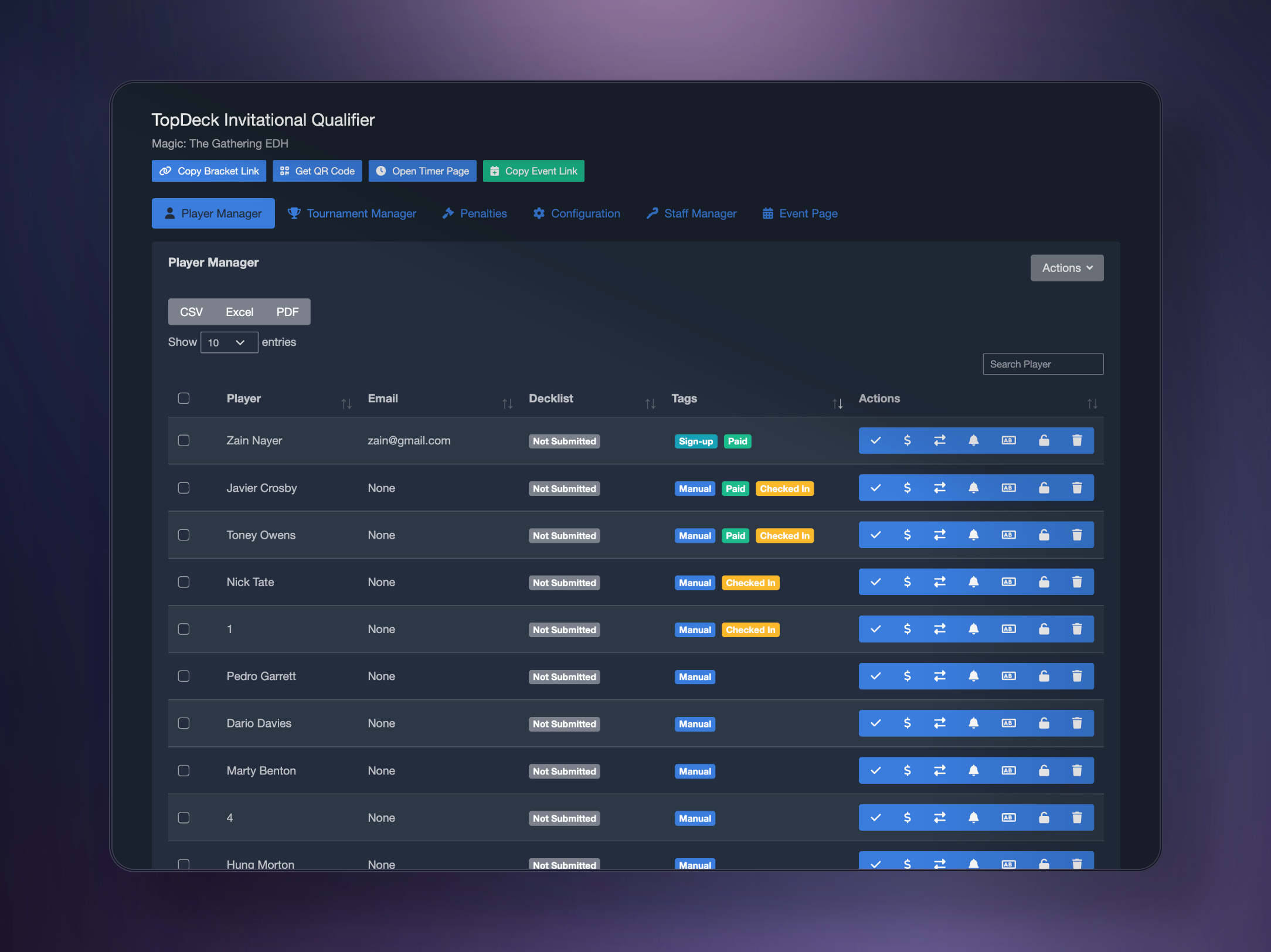Click the green Copy Event Link button
Screen dimensions: 1271x952
(533, 171)
